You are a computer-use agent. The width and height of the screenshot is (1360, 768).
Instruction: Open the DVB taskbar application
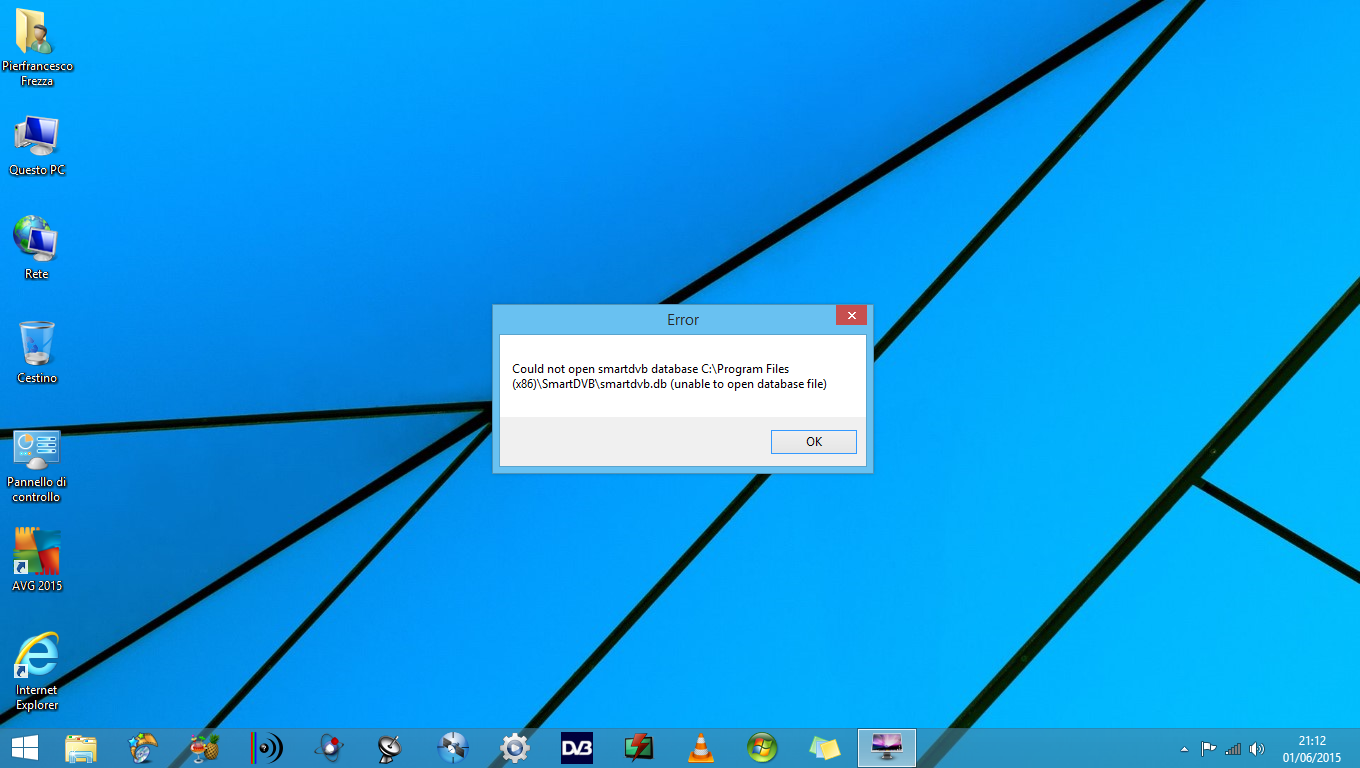(x=577, y=748)
